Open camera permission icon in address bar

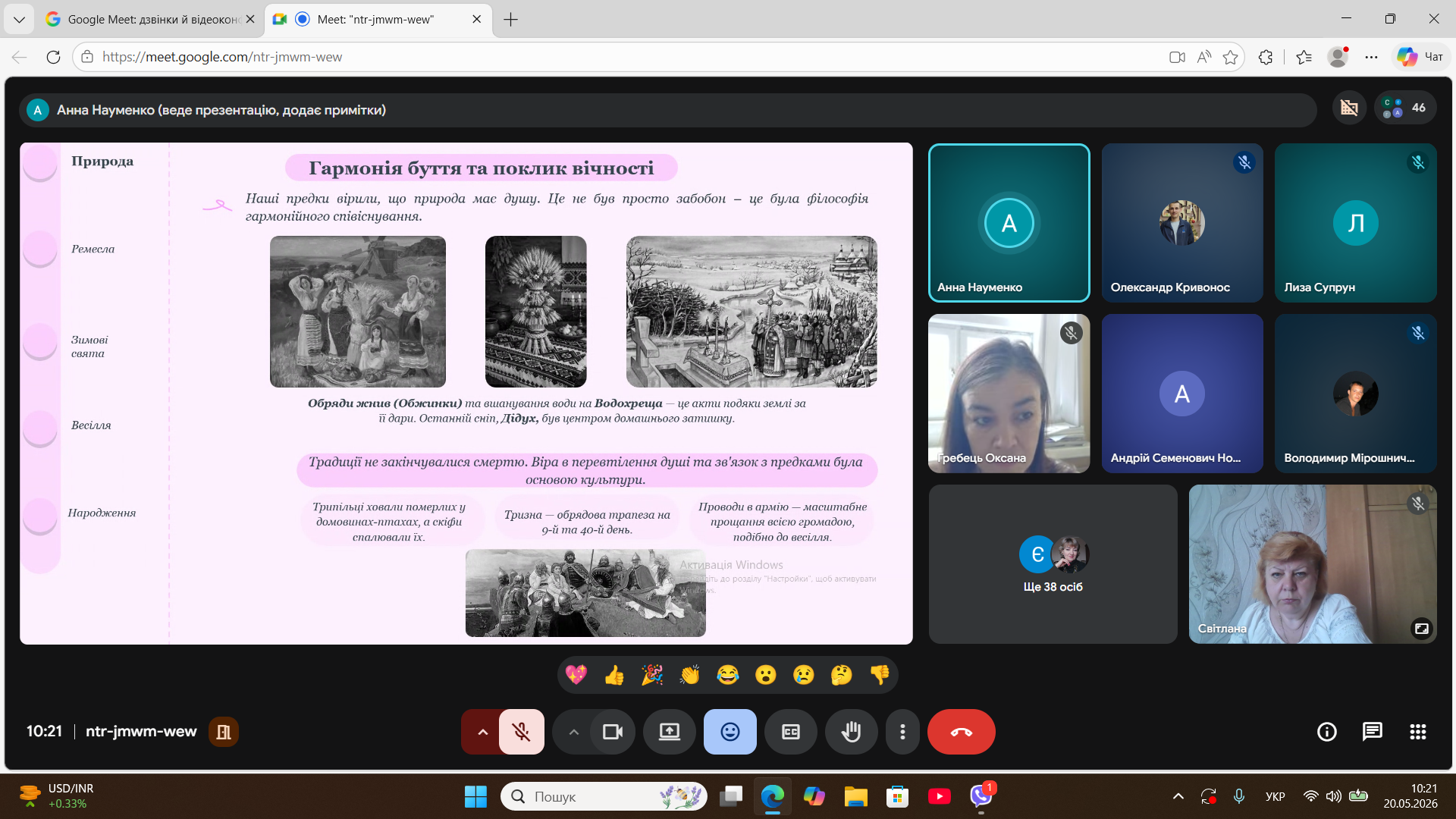pyautogui.click(x=1177, y=57)
